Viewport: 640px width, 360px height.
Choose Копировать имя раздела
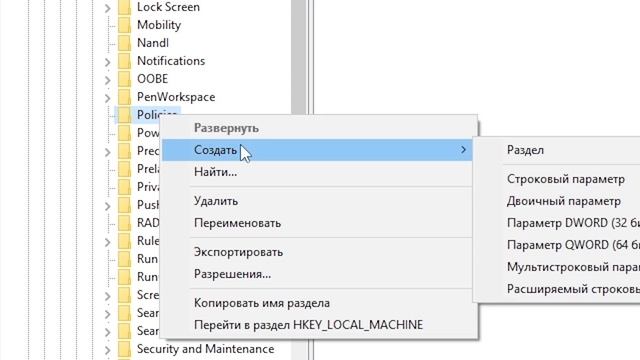pyautogui.click(x=317, y=303)
